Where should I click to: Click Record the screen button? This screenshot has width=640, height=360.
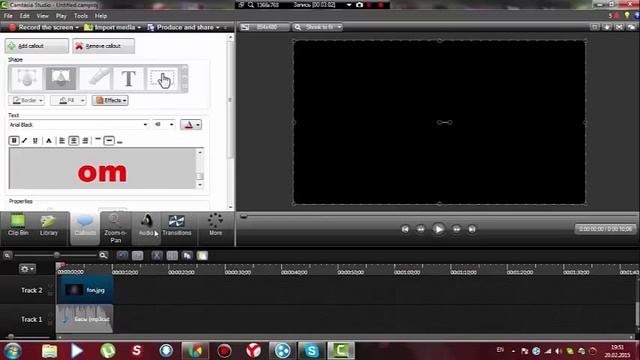pos(41,27)
